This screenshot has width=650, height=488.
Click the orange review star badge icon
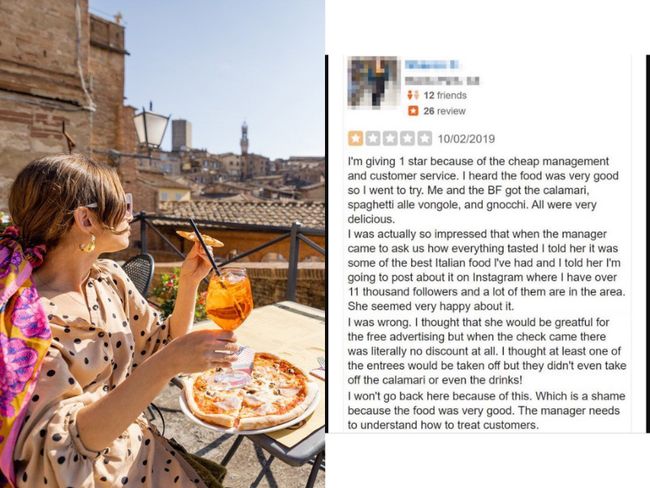click(413, 111)
